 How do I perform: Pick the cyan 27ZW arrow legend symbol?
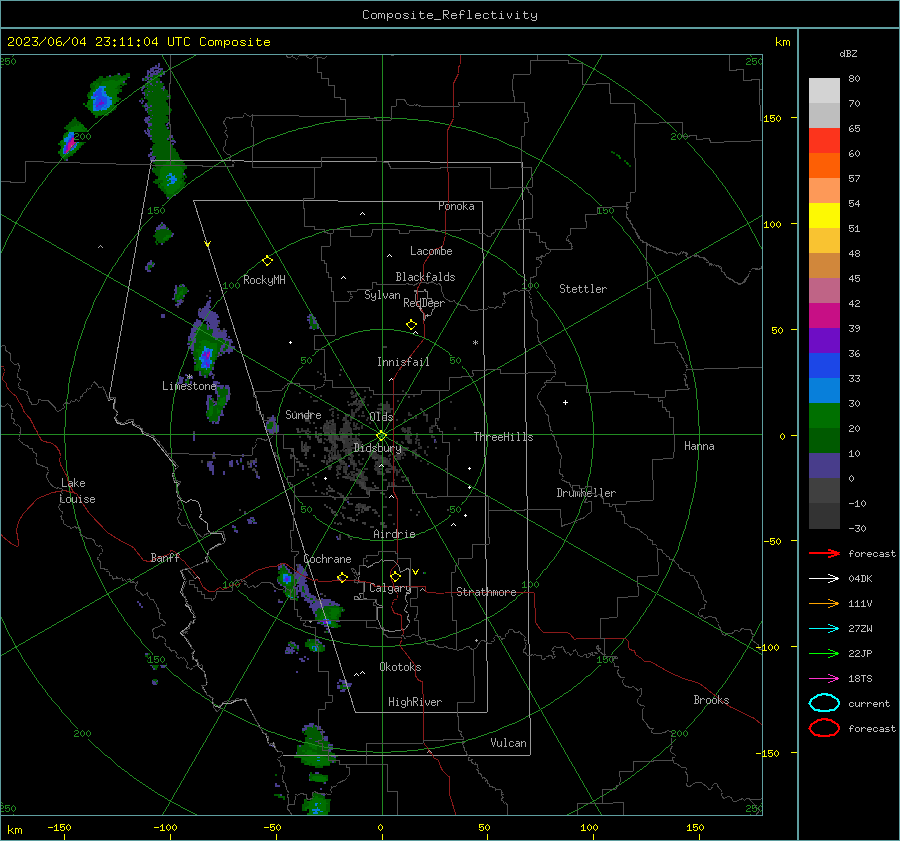[x=824, y=629]
